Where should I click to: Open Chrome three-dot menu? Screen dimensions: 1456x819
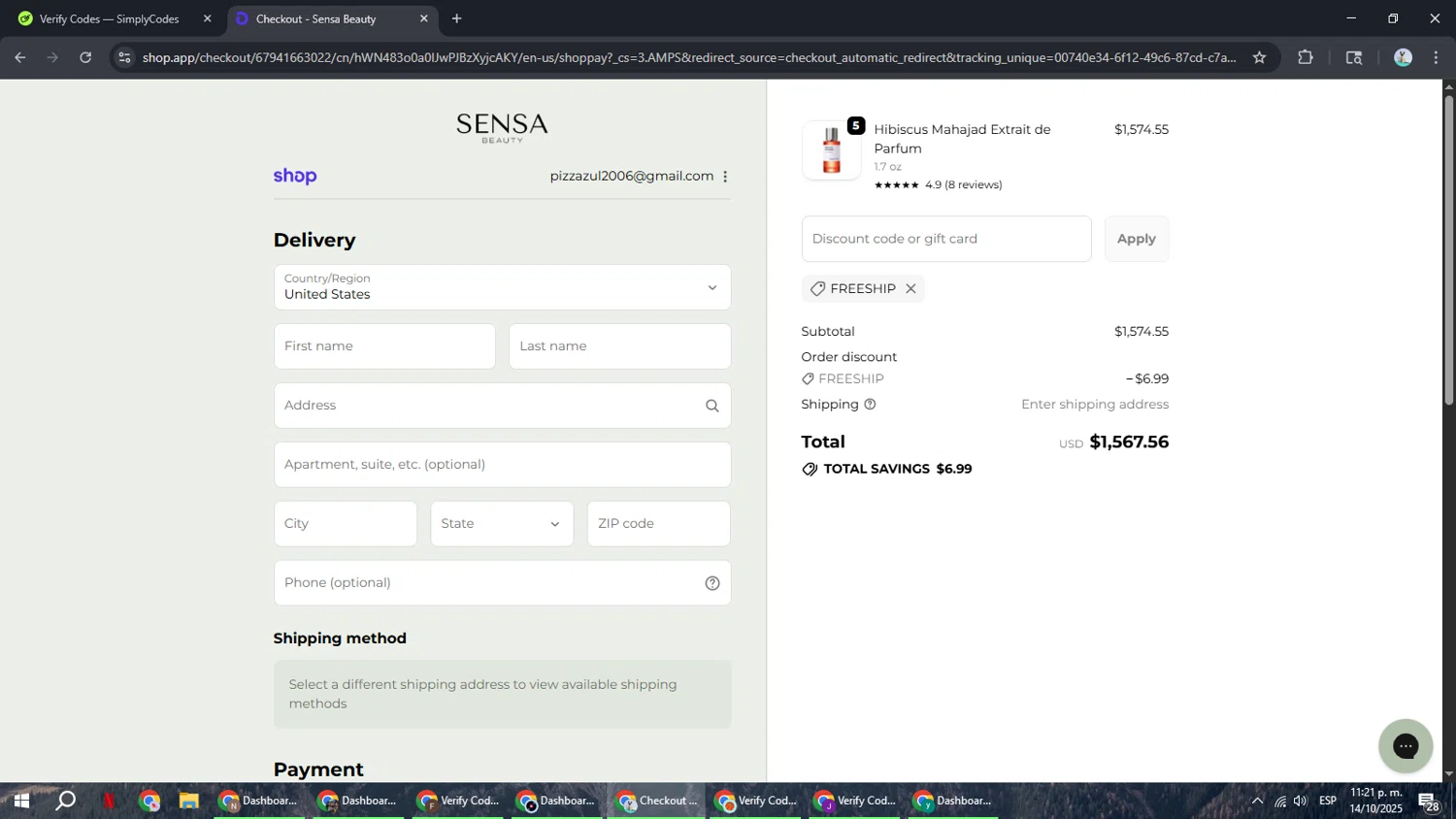(x=1436, y=57)
